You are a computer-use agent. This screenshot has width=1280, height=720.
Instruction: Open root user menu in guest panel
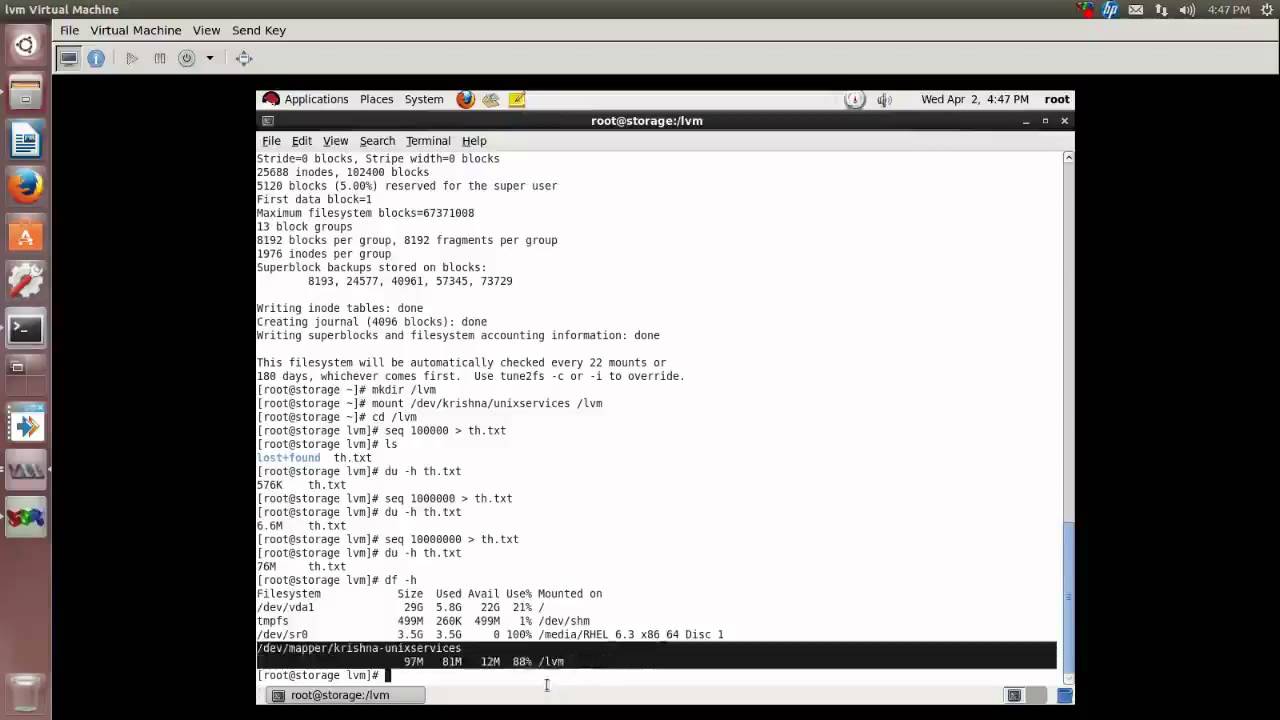pos(1057,99)
